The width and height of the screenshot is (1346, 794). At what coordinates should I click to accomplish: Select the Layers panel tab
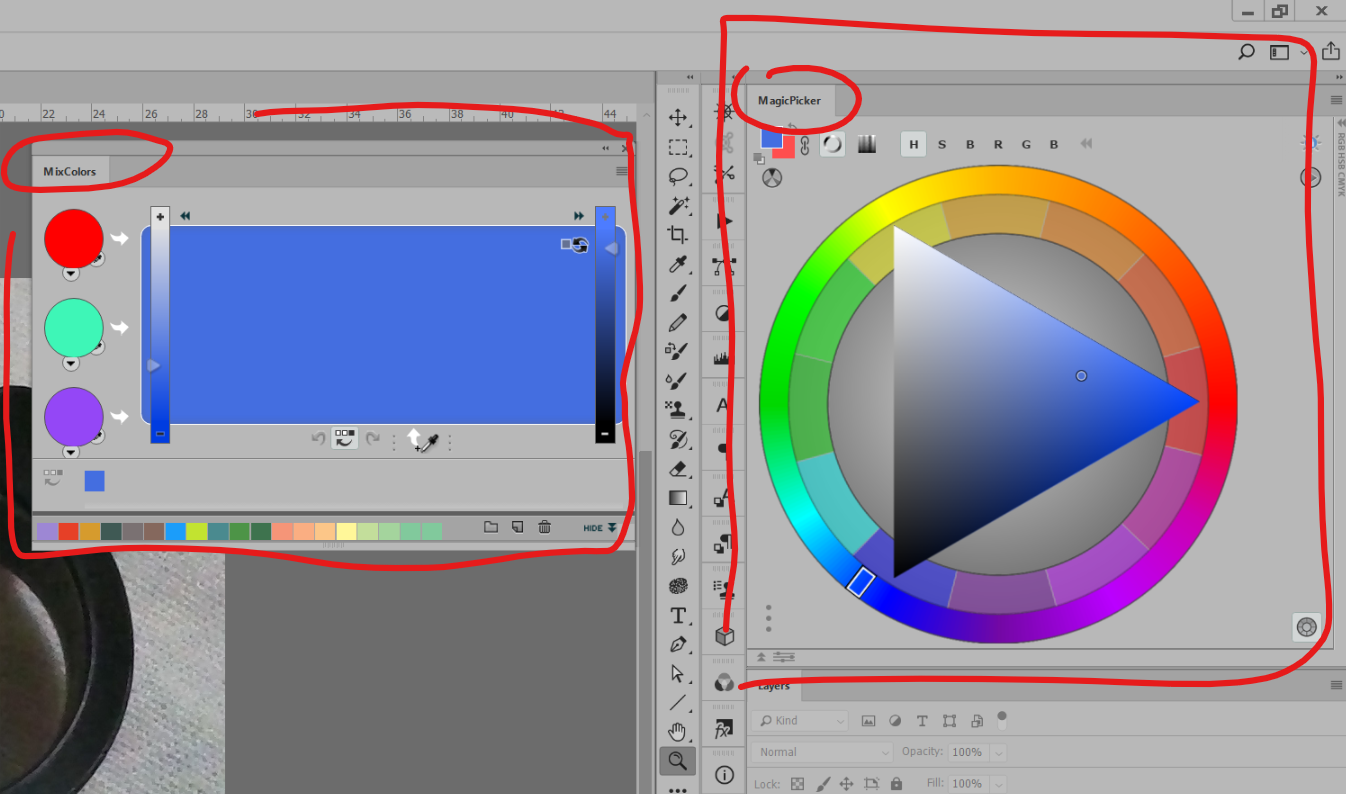[773, 686]
